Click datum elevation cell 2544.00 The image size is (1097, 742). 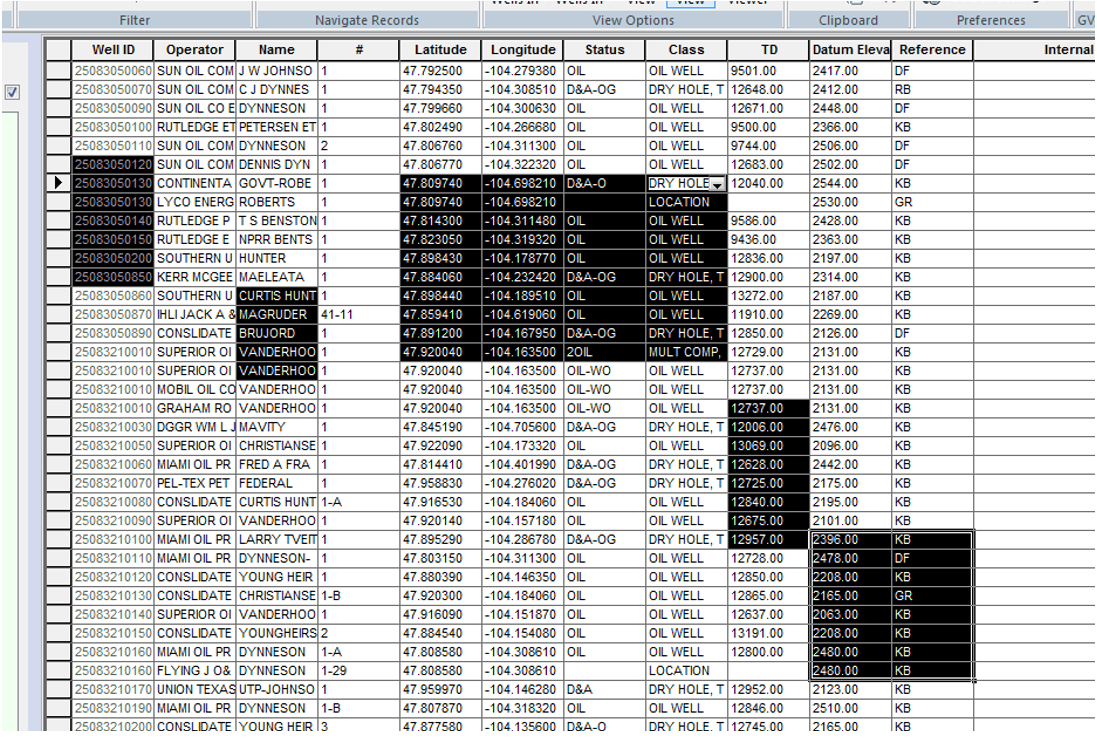850,183
